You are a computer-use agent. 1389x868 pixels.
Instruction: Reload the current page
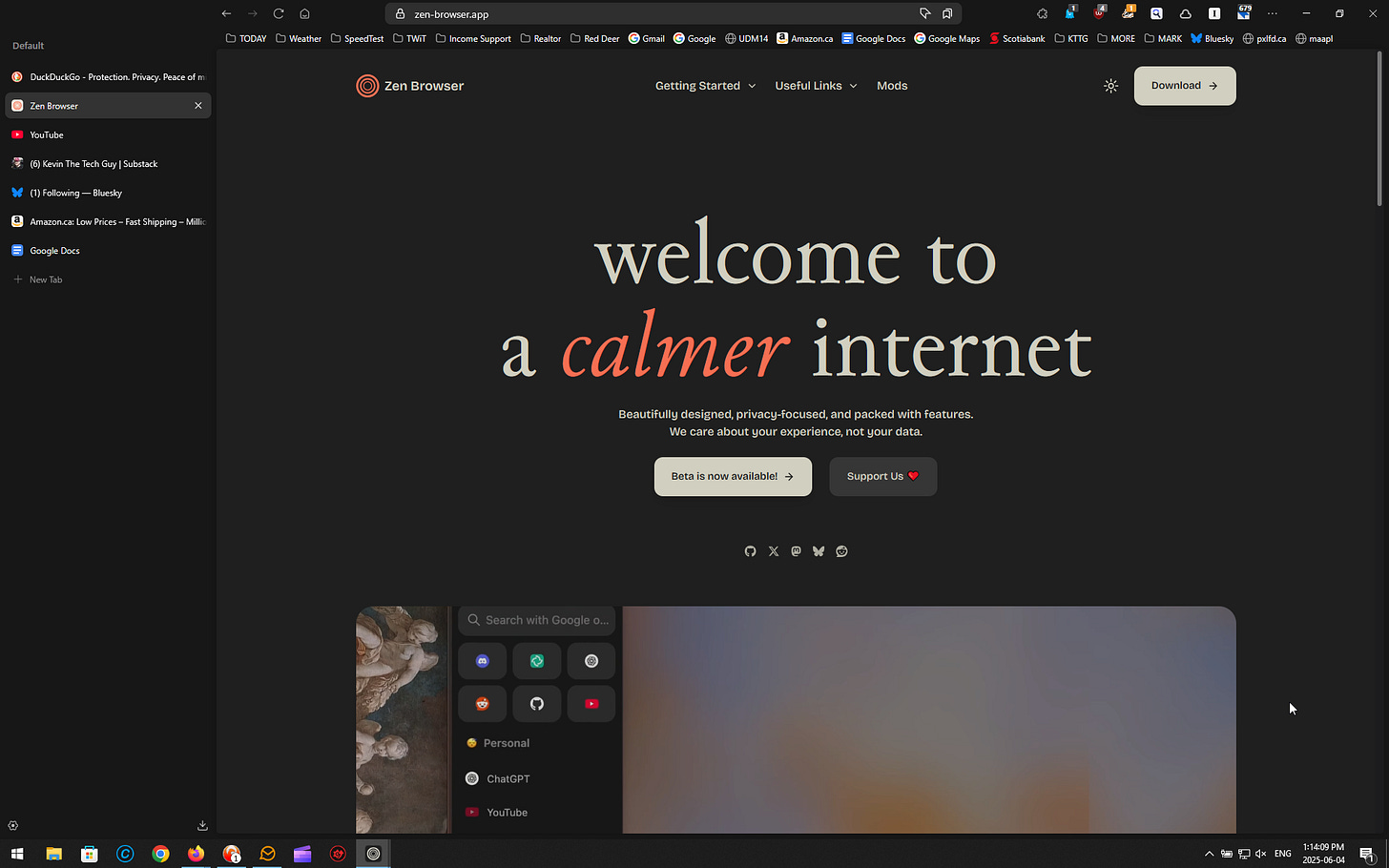click(279, 13)
